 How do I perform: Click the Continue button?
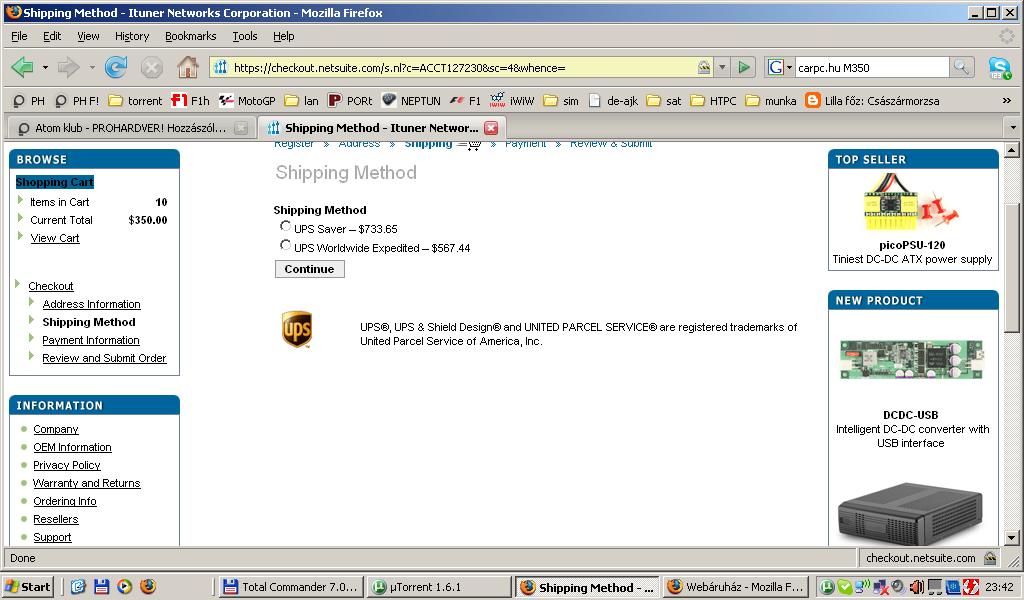tap(310, 269)
